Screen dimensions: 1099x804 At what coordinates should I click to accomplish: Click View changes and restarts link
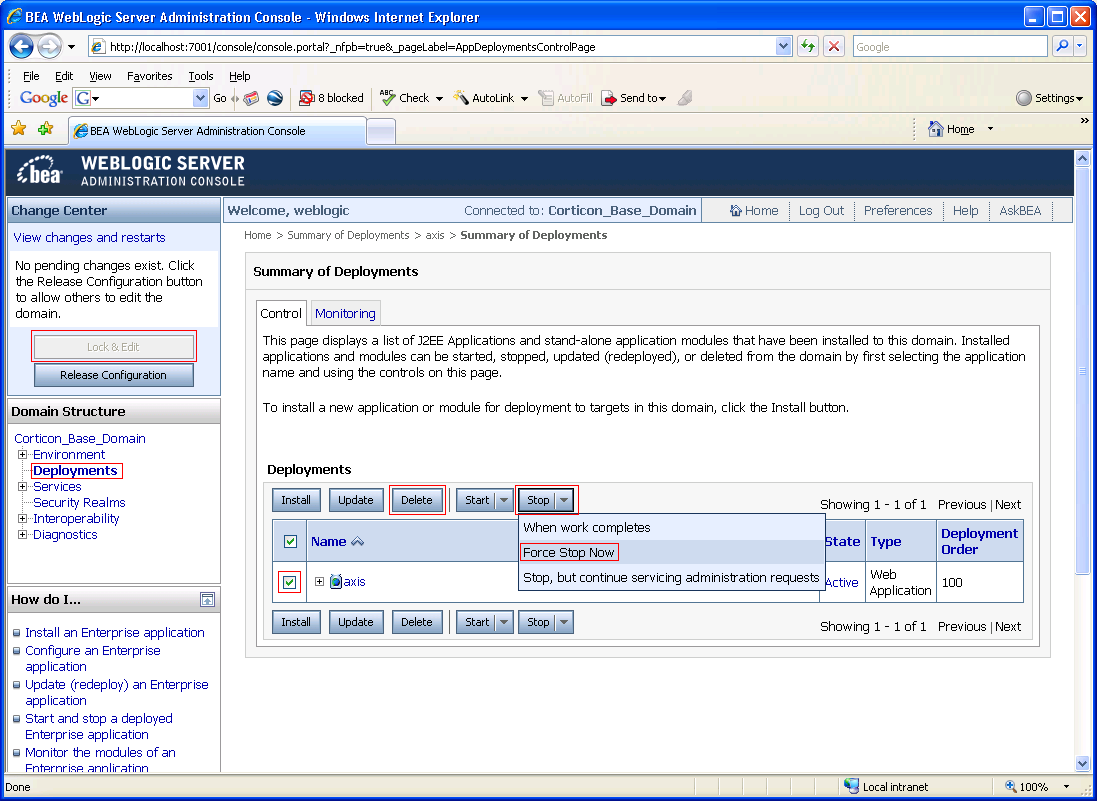pyautogui.click(x=90, y=238)
